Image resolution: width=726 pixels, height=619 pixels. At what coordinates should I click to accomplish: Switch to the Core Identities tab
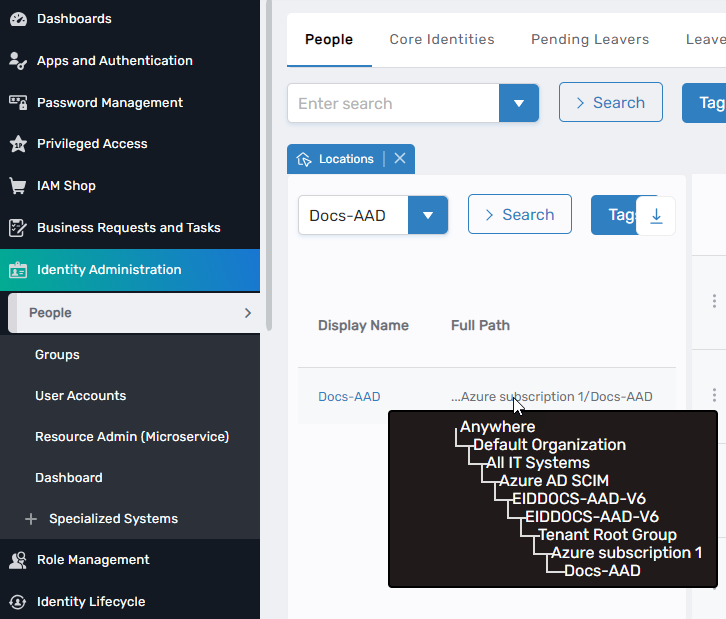(x=442, y=39)
